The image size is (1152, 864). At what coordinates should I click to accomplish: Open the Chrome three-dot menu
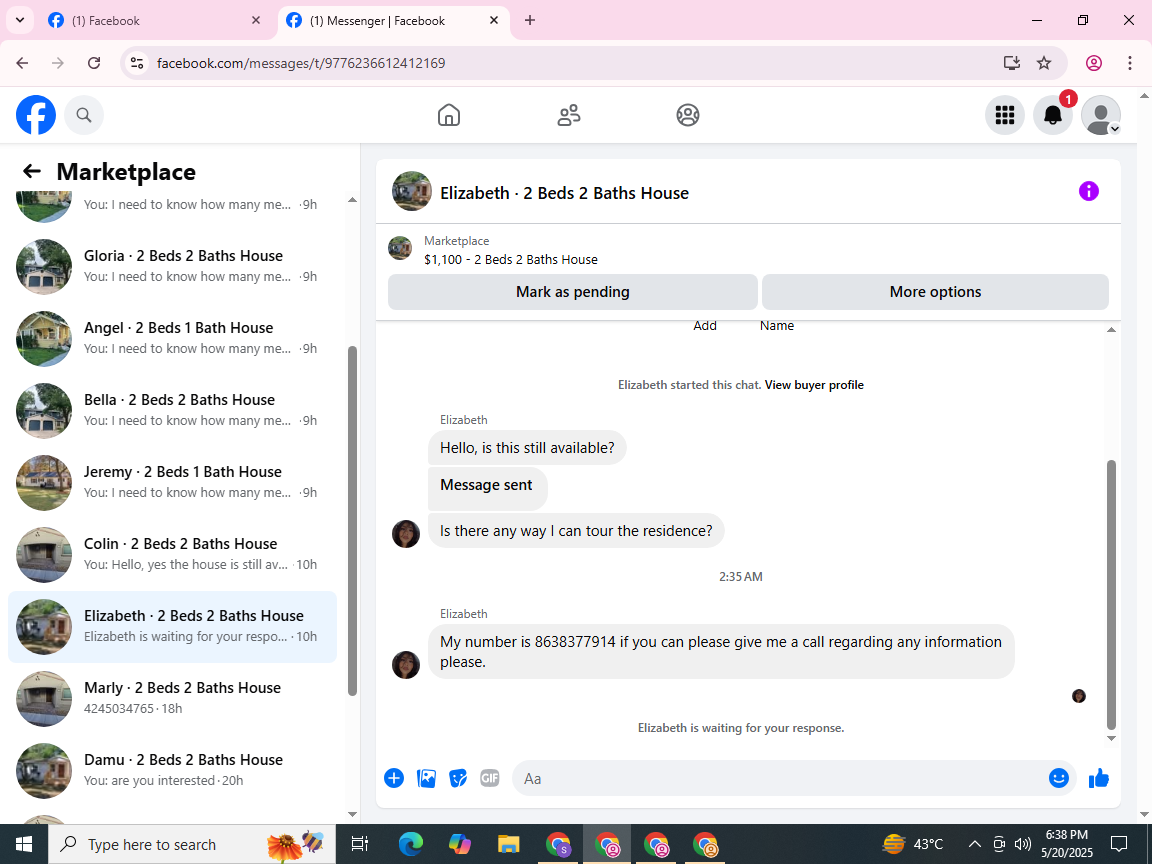[1129, 63]
